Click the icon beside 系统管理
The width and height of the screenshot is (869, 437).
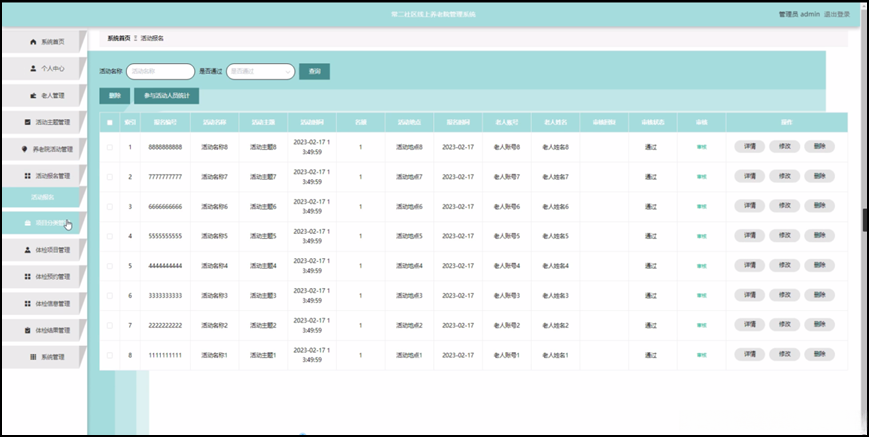coord(33,357)
